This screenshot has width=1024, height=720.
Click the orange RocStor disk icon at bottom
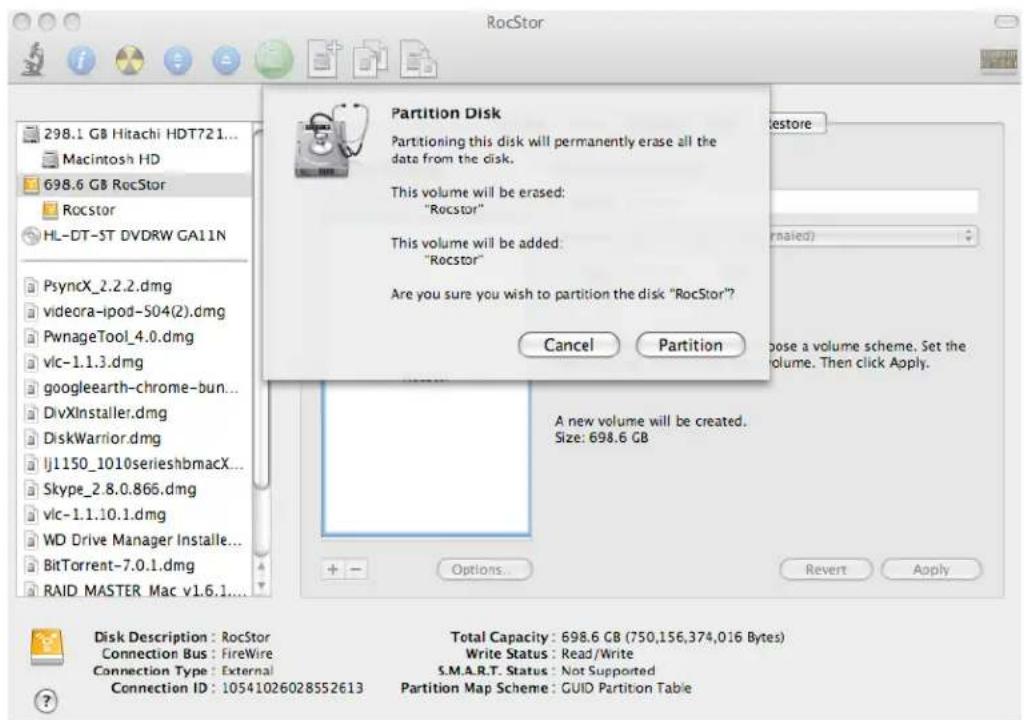47,646
